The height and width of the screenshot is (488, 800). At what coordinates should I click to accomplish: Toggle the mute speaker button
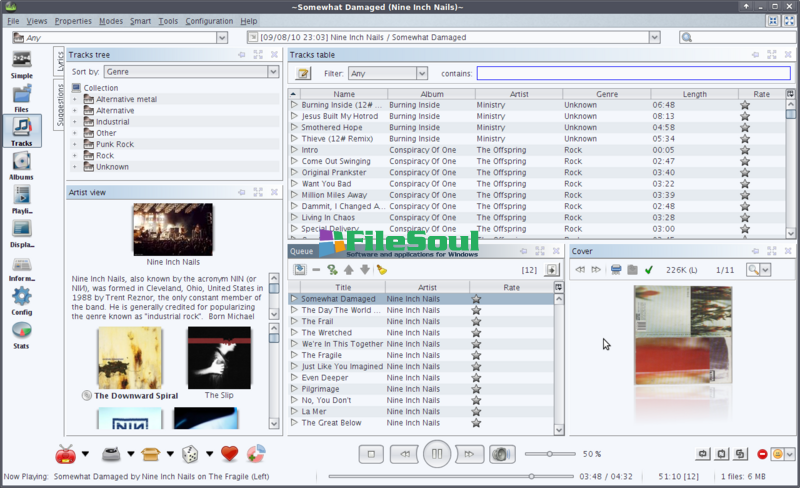point(502,454)
